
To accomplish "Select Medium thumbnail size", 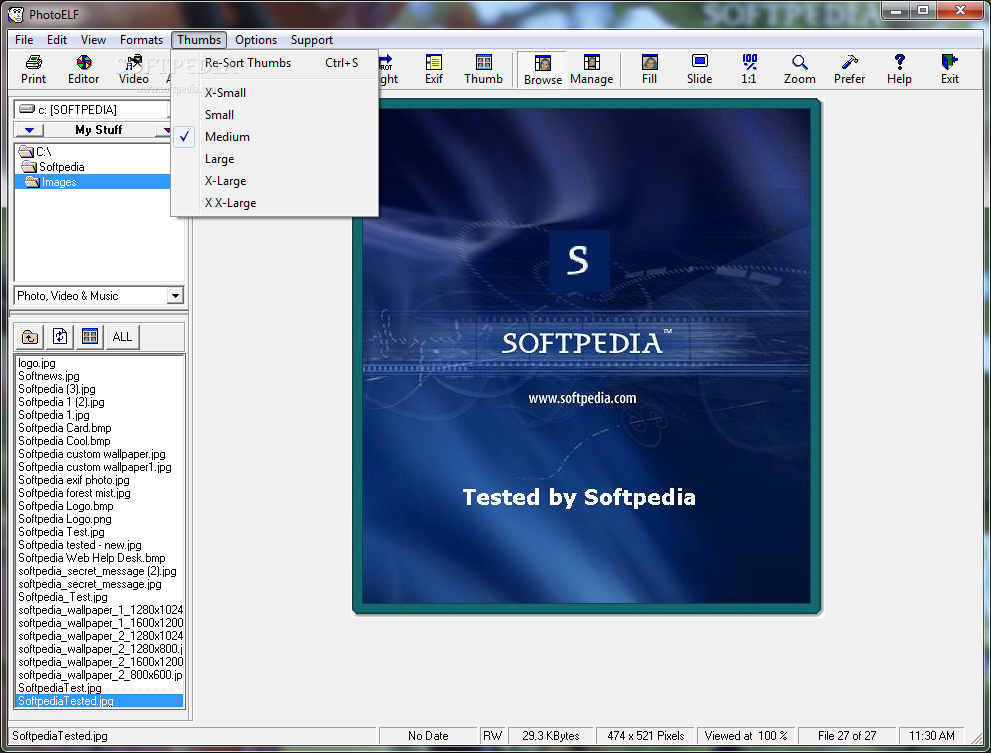I will pos(227,137).
